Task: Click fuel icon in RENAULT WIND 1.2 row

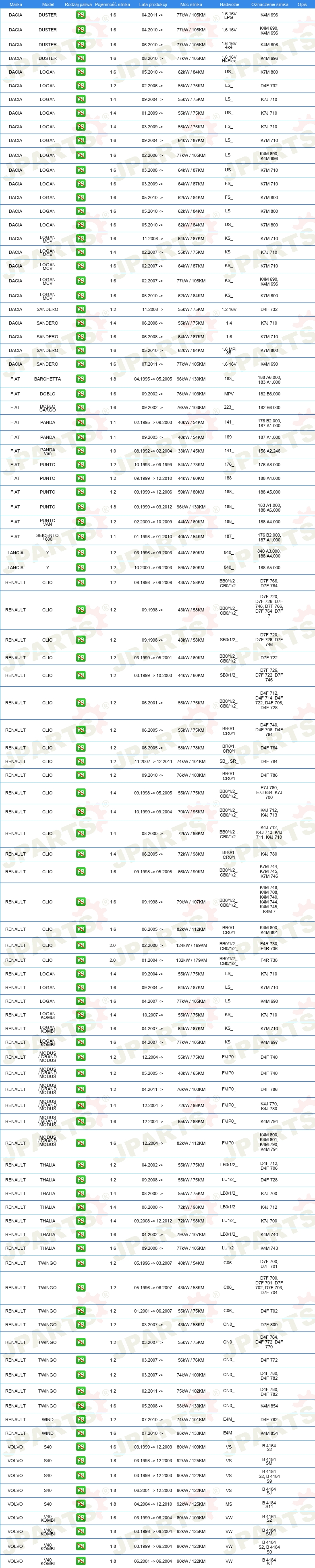Action: pyautogui.click(x=81, y=1420)
